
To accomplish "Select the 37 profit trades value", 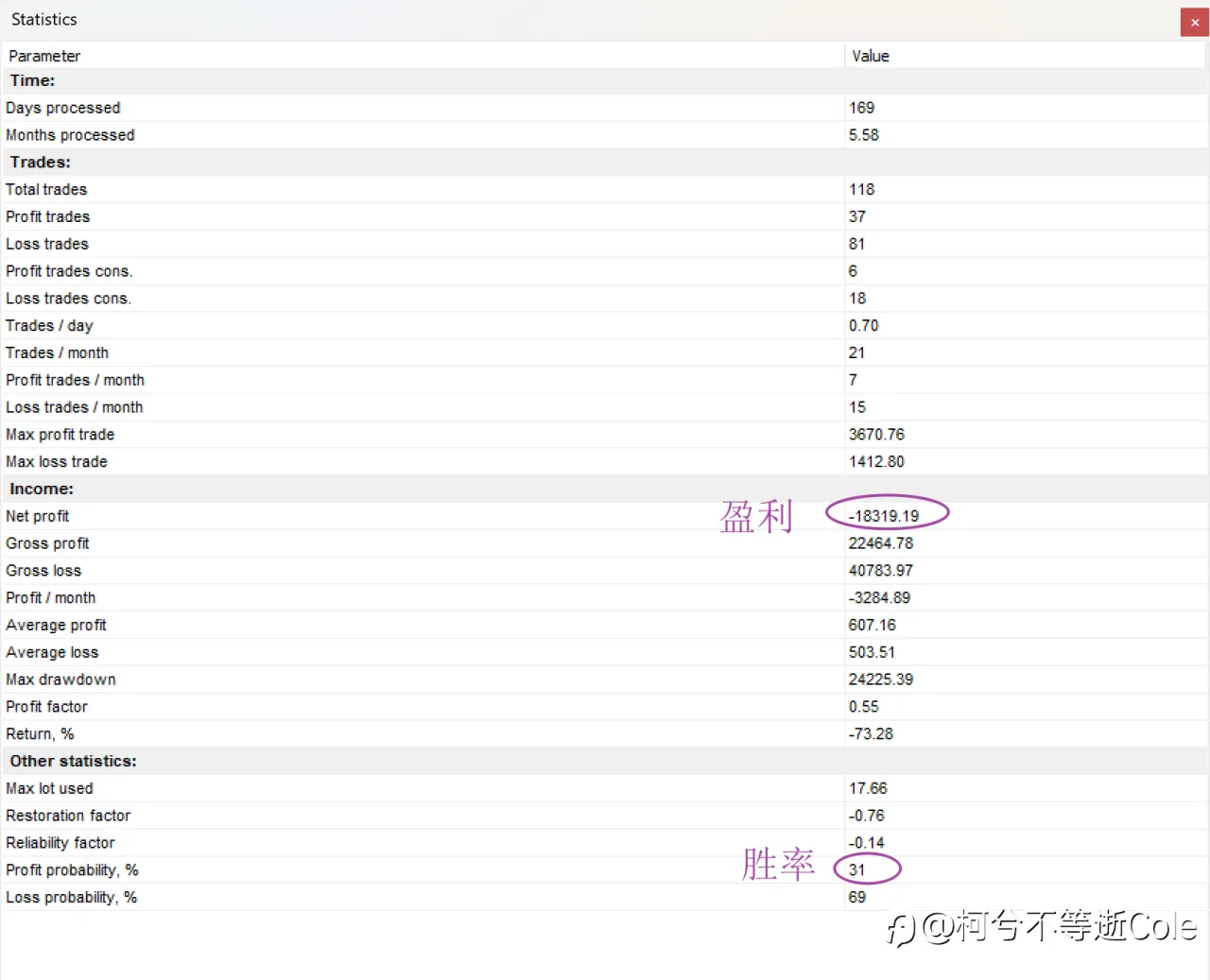I will coord(856,216).
